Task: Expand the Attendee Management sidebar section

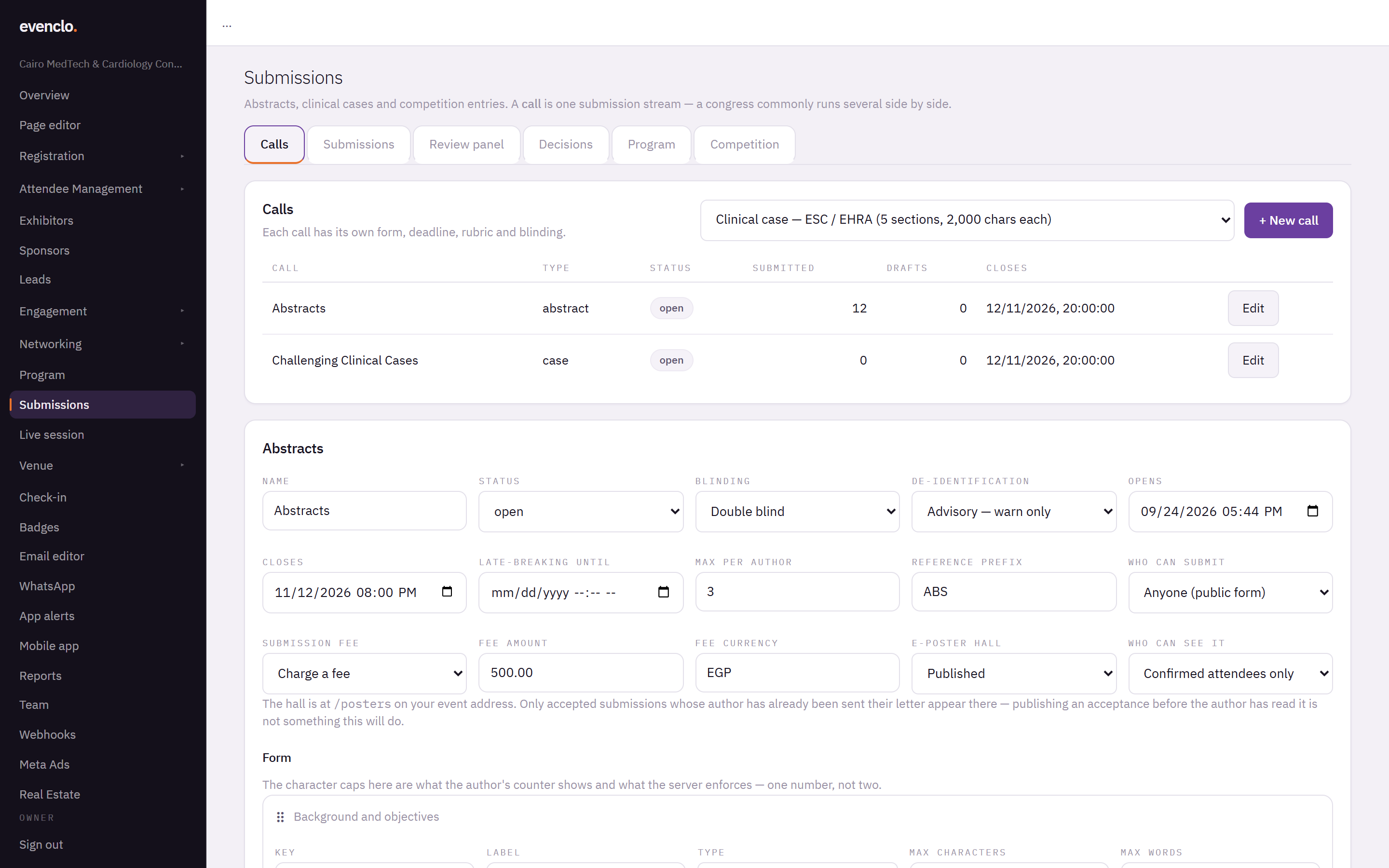Action: [103, 189]
